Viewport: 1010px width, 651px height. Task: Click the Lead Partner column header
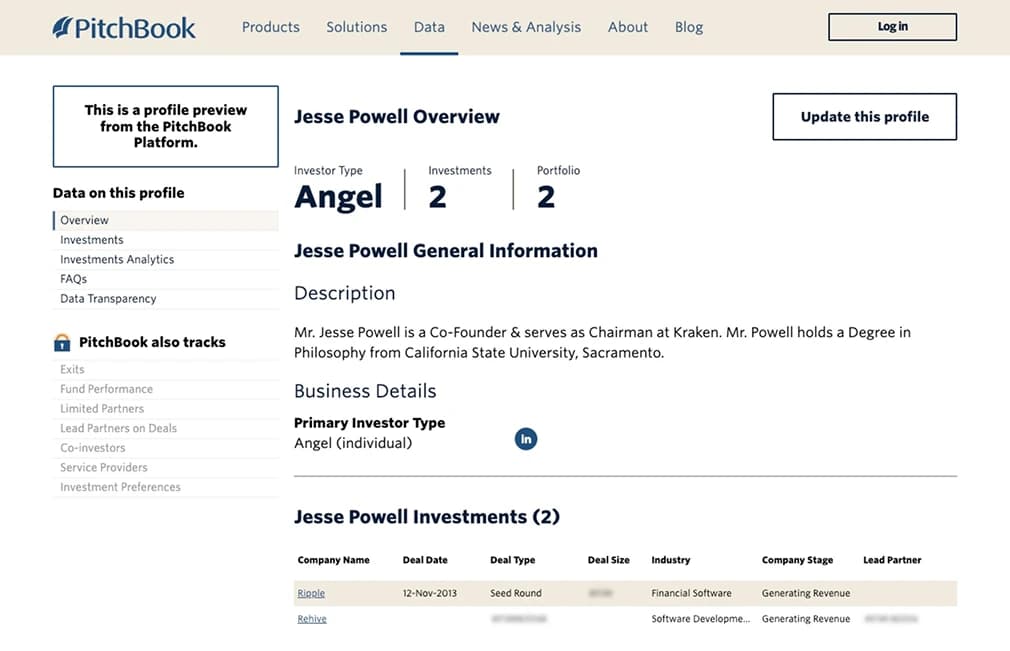click(x=892, y=560)
